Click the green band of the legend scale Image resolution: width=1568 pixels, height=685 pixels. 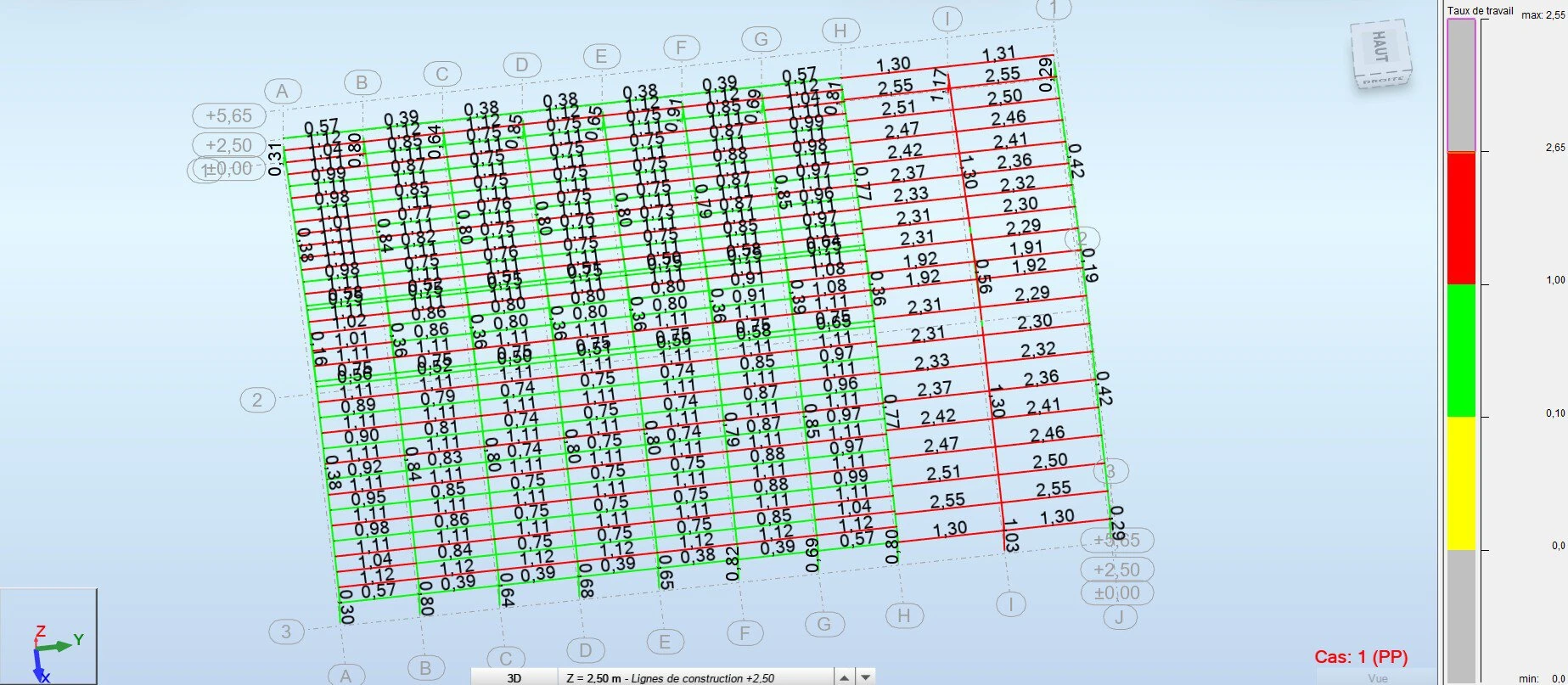click(1461, 351)
